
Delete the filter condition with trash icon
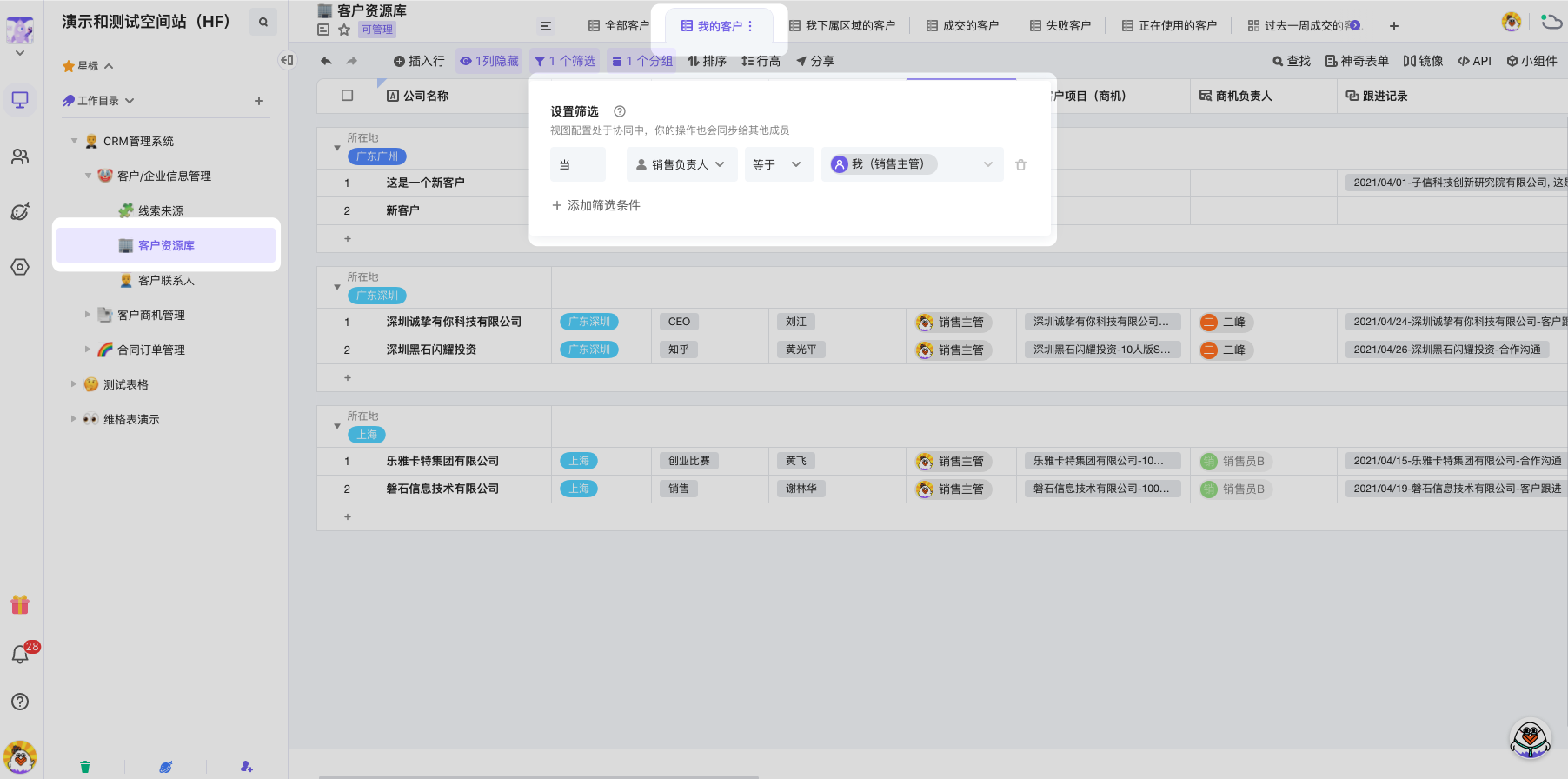click(1020, 165)
